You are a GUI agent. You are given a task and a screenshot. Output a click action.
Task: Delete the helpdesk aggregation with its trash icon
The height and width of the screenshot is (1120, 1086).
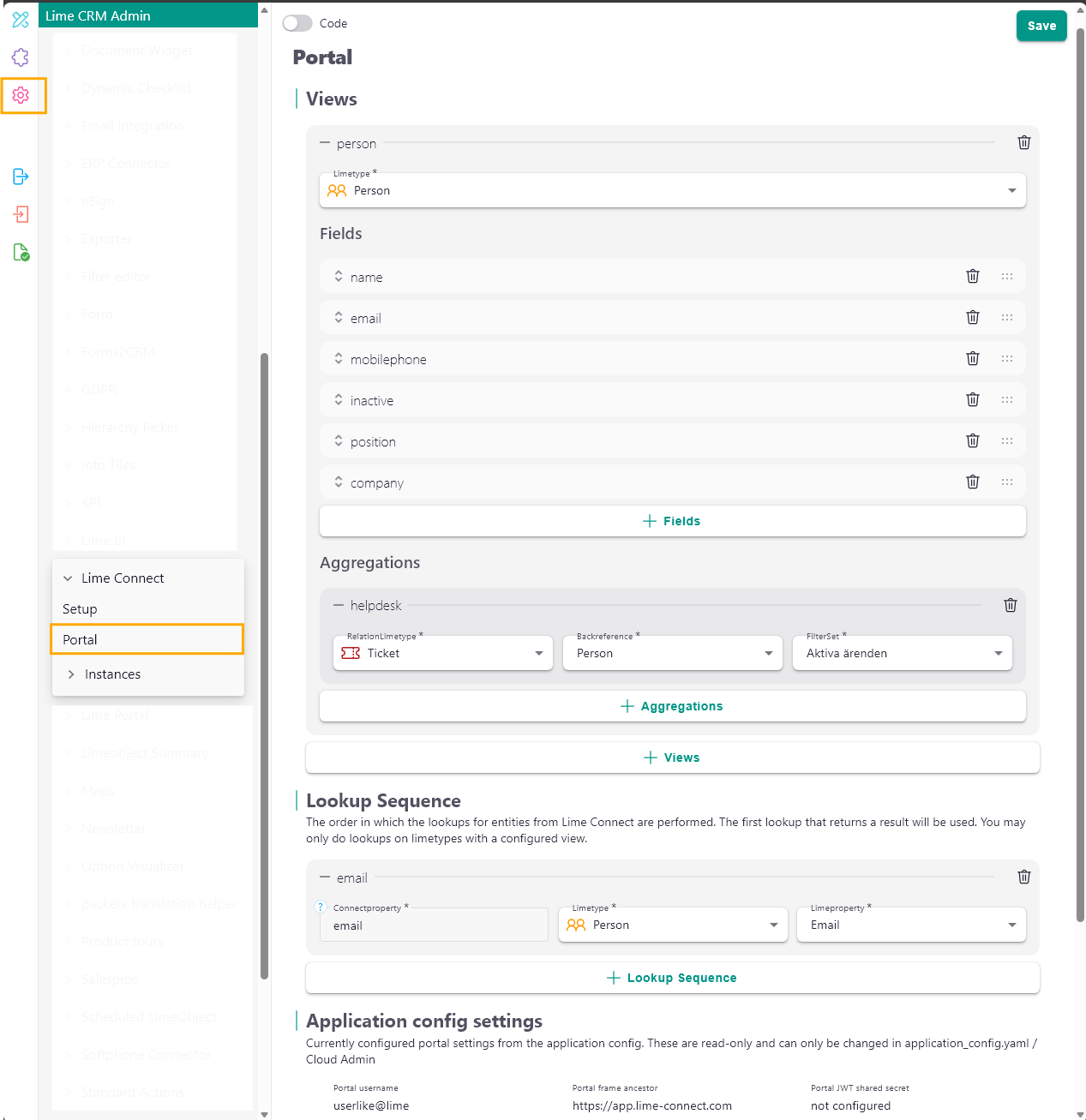tap(1011, 605)
